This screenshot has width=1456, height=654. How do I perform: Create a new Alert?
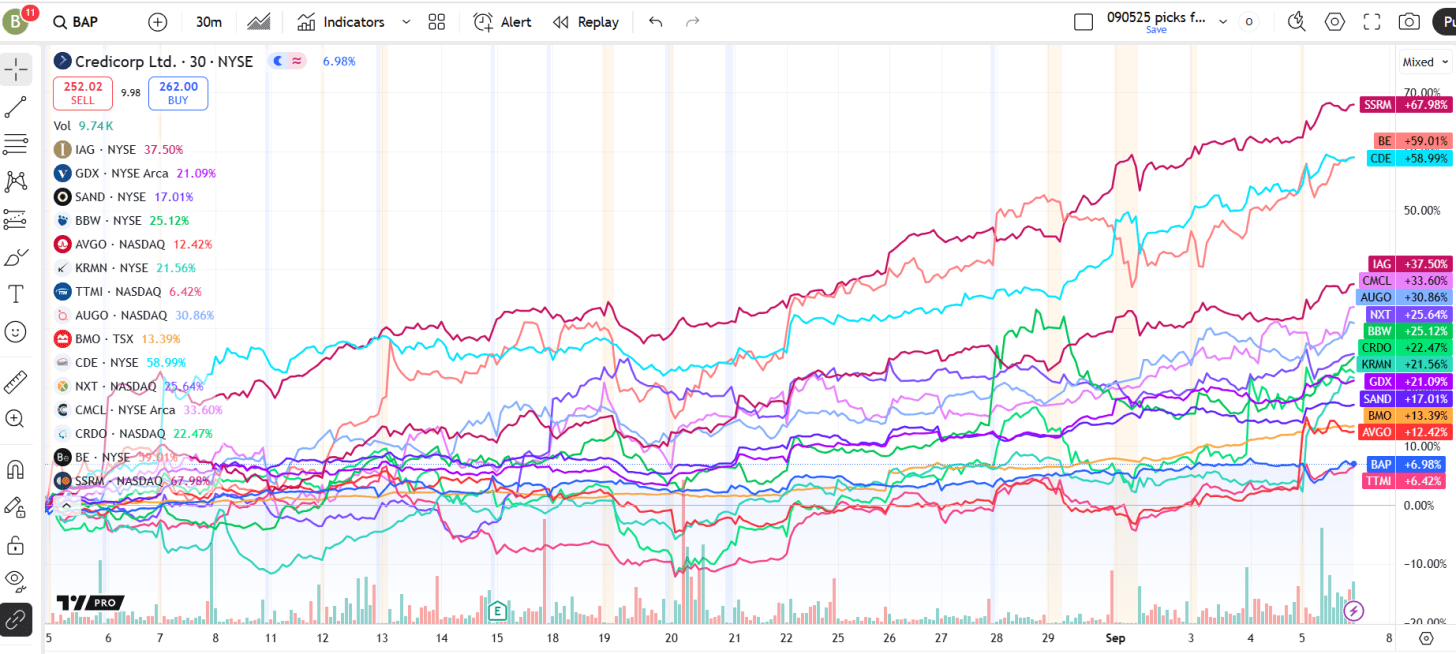pyautogui.click(x=503, y=22)
